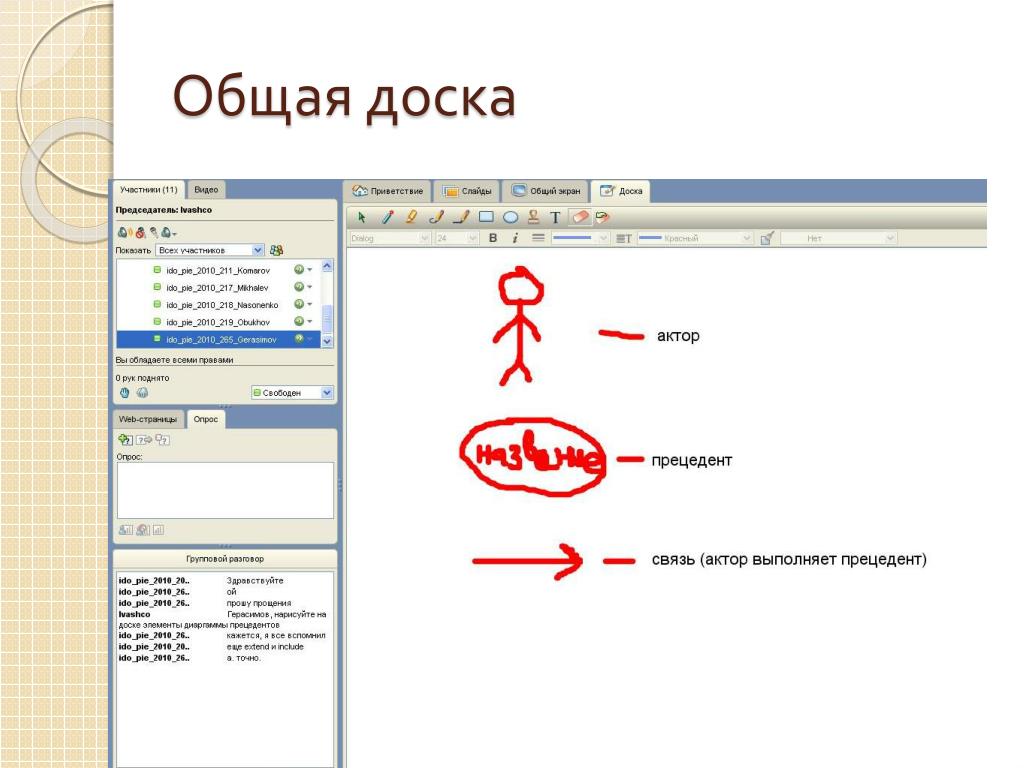This screenshot has width=1024, height=768.
Task: Click inside the Опрос text area
Action: pyautogui.click(x=225, y=490)
